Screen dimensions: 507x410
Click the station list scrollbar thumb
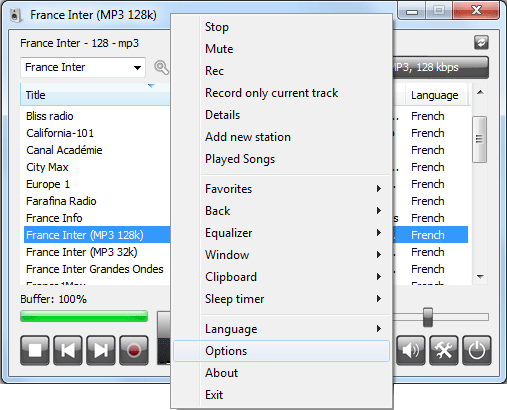click(480, 139)
